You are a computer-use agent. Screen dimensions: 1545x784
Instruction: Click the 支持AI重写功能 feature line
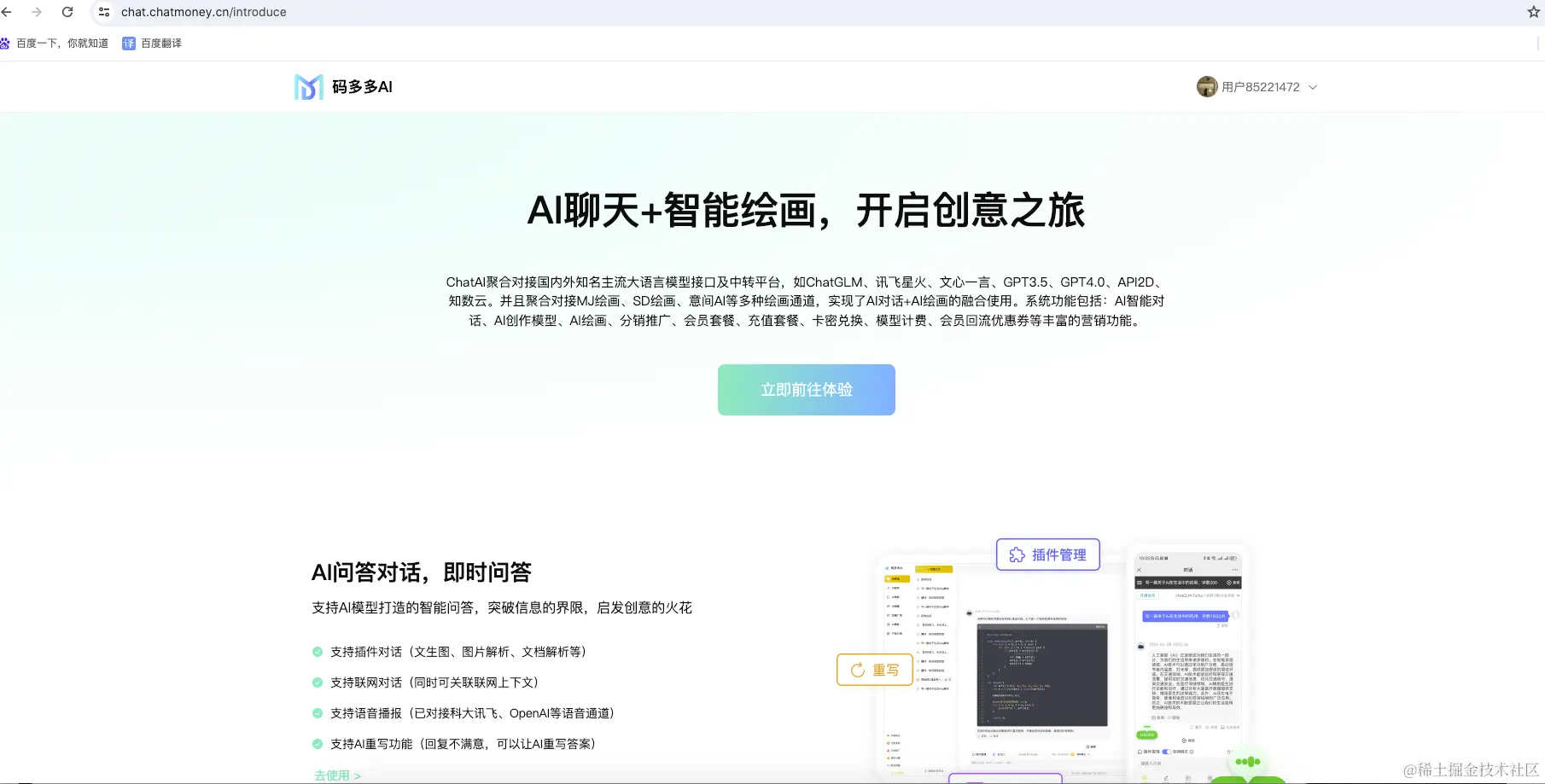click(x=463, y=744)
